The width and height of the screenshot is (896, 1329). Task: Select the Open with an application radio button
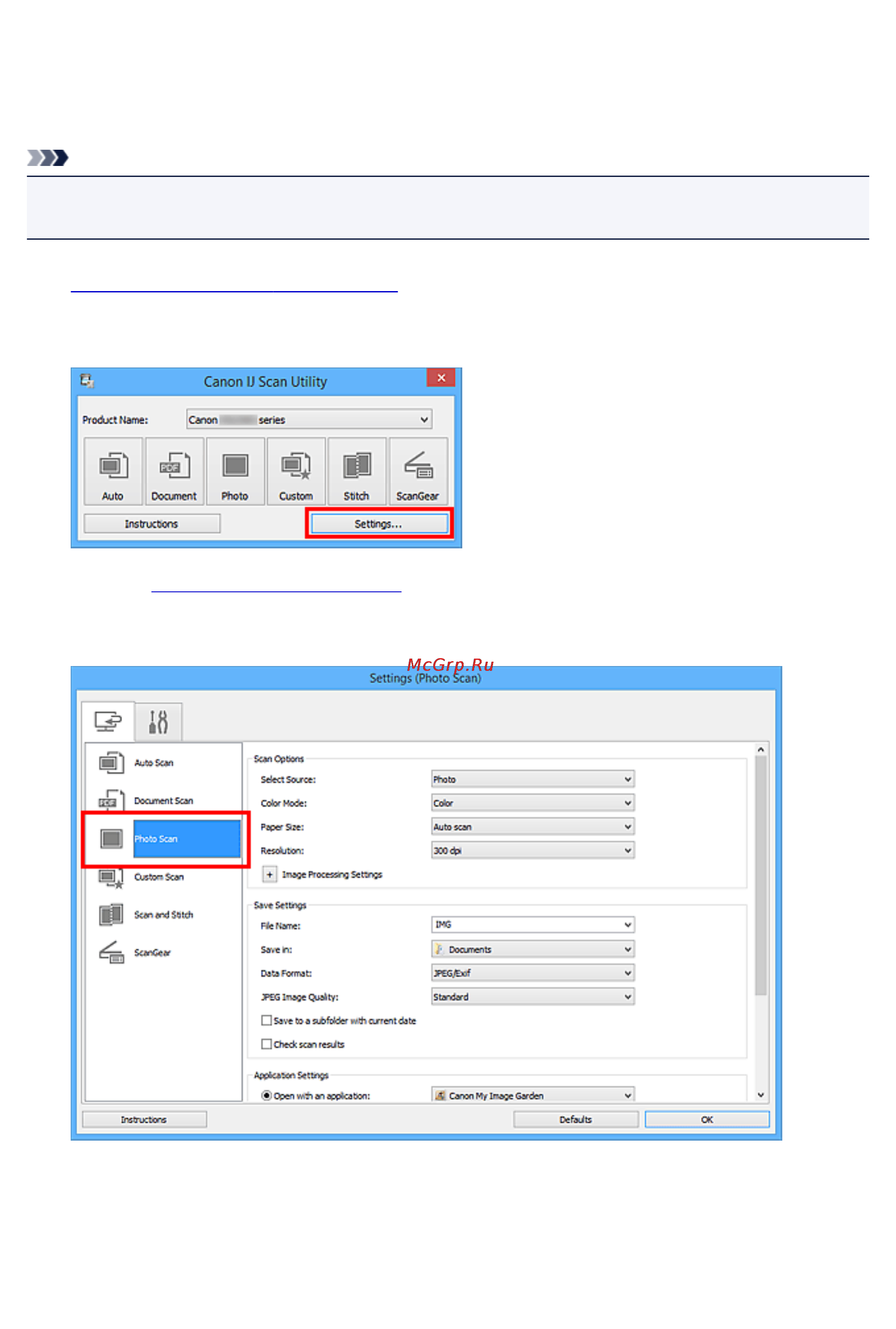click(266, 1095)
